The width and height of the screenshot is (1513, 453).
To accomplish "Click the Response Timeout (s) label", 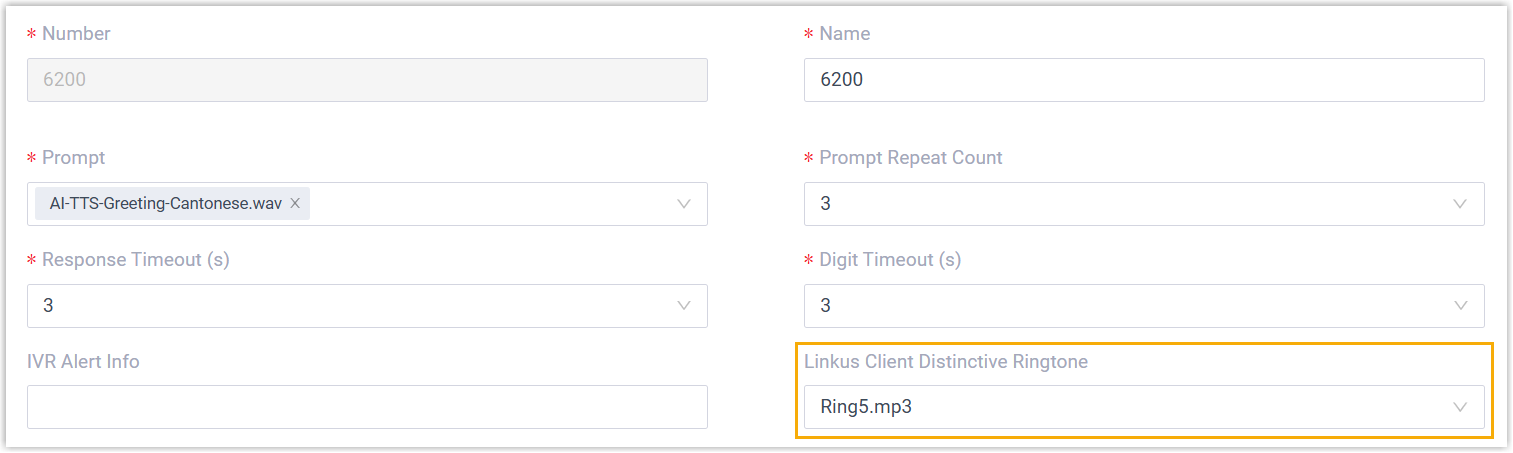I will pyautogui.click(x=135, y=260).
